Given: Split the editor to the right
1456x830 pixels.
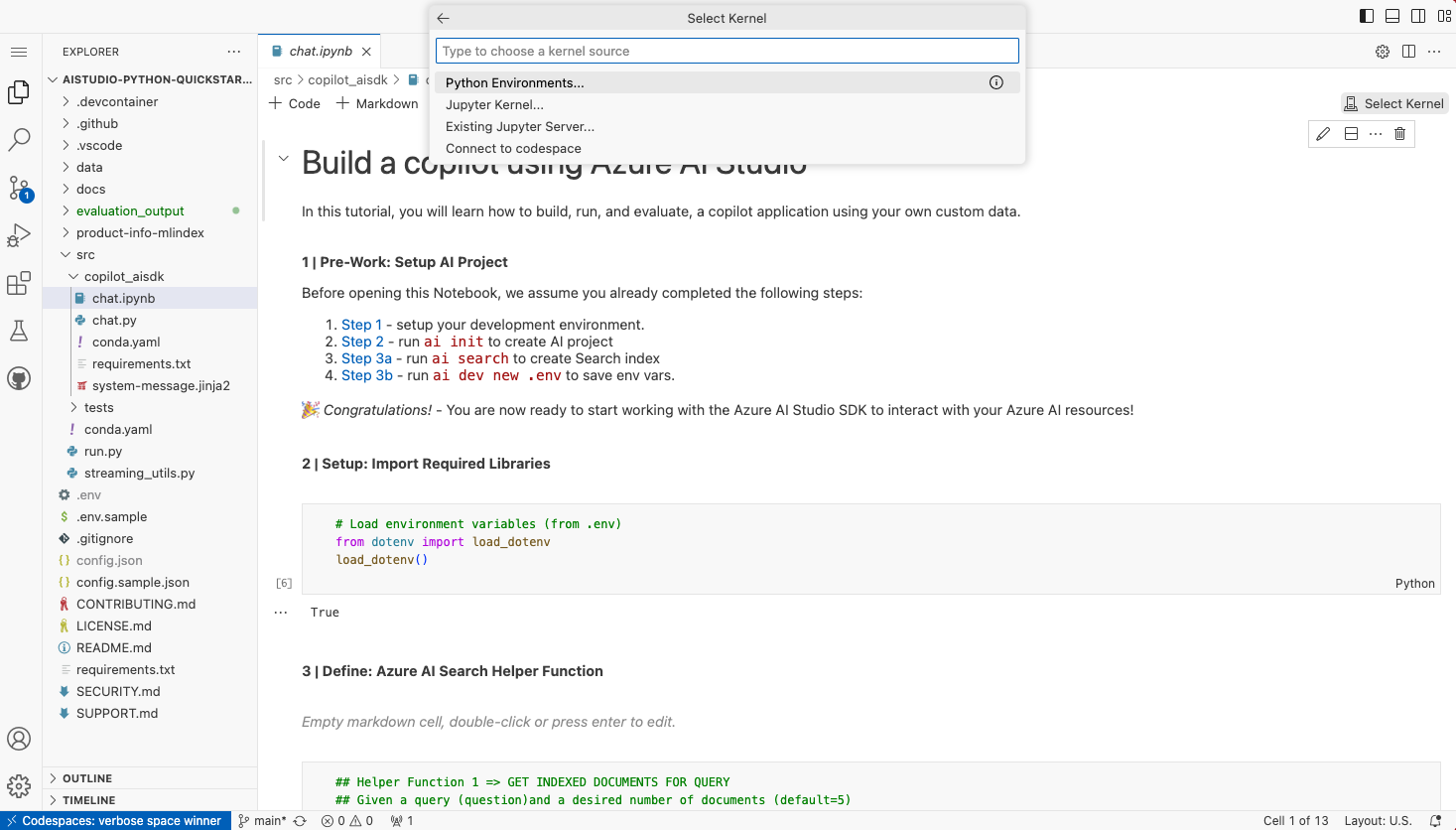Looking at the screenshot, I should 1408,52.
